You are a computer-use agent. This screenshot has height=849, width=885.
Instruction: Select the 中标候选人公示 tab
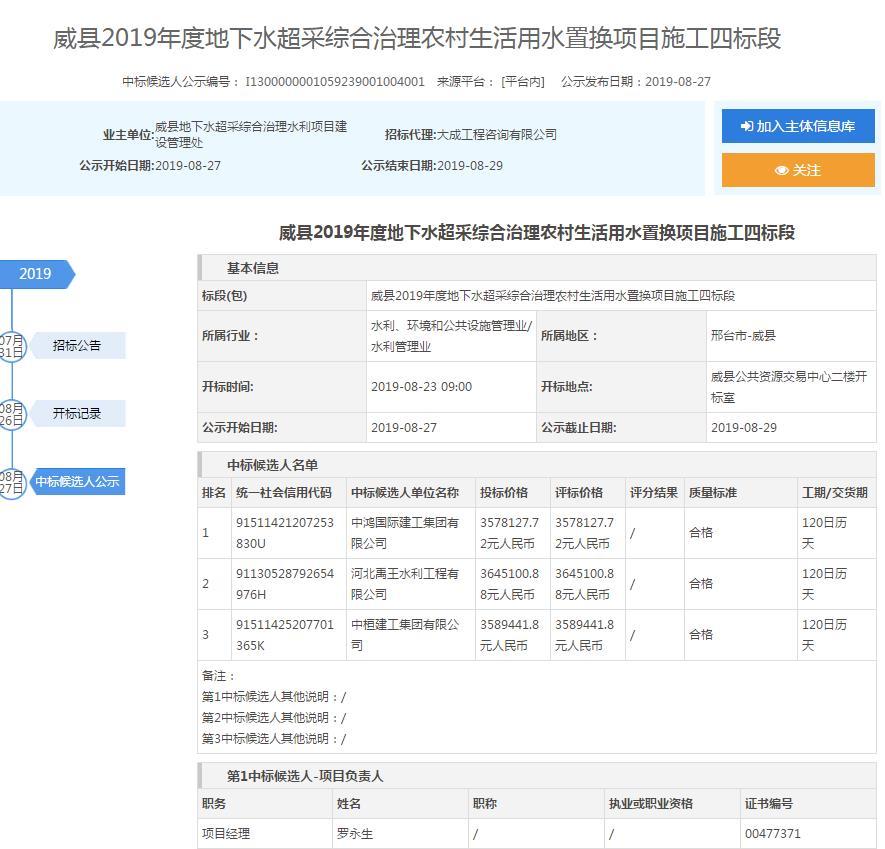pos(77,482)
